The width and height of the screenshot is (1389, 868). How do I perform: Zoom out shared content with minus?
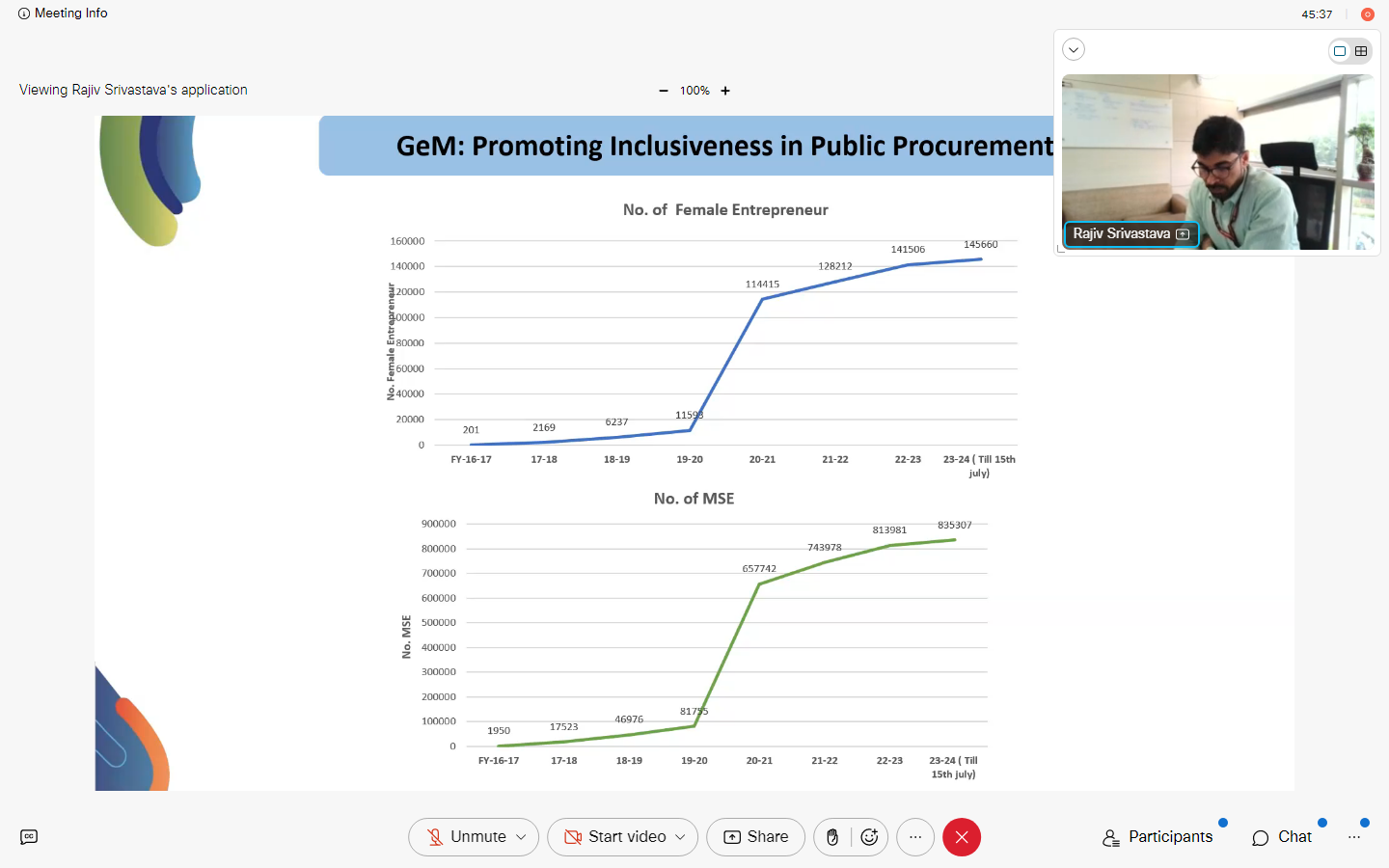click(664, 91)
